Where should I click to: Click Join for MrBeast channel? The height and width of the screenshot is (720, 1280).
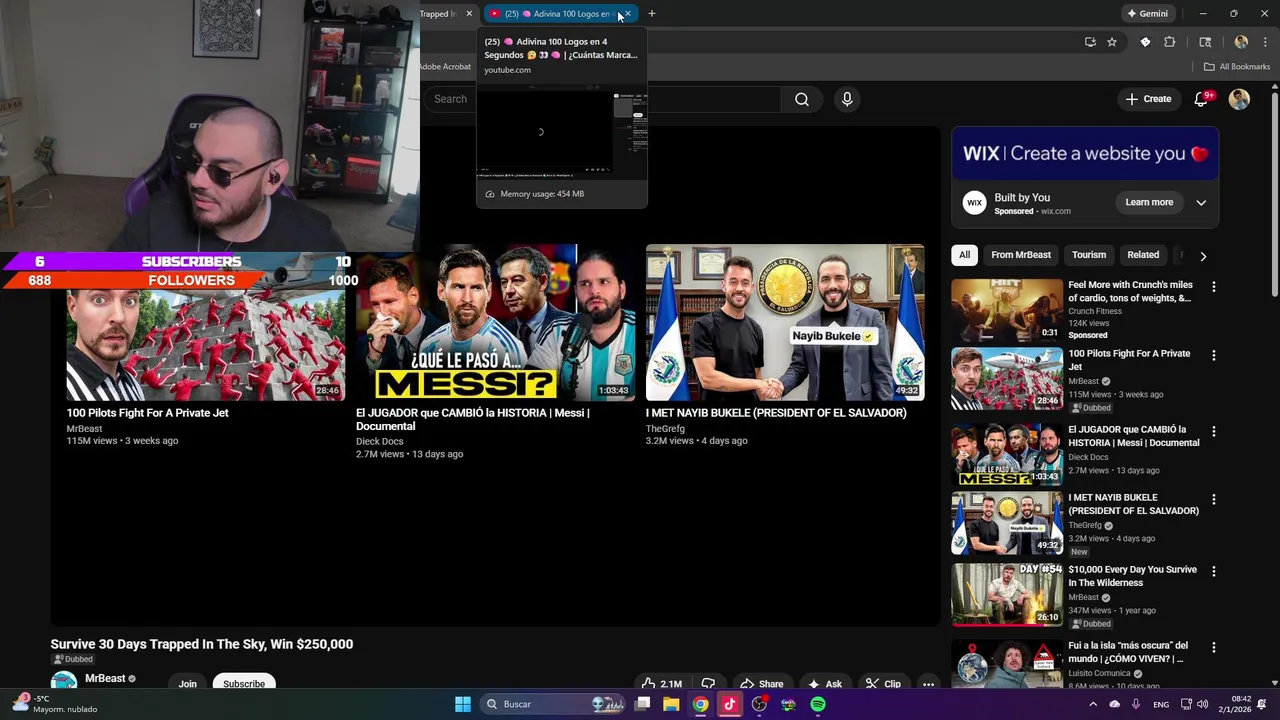(x=187, y=683)
